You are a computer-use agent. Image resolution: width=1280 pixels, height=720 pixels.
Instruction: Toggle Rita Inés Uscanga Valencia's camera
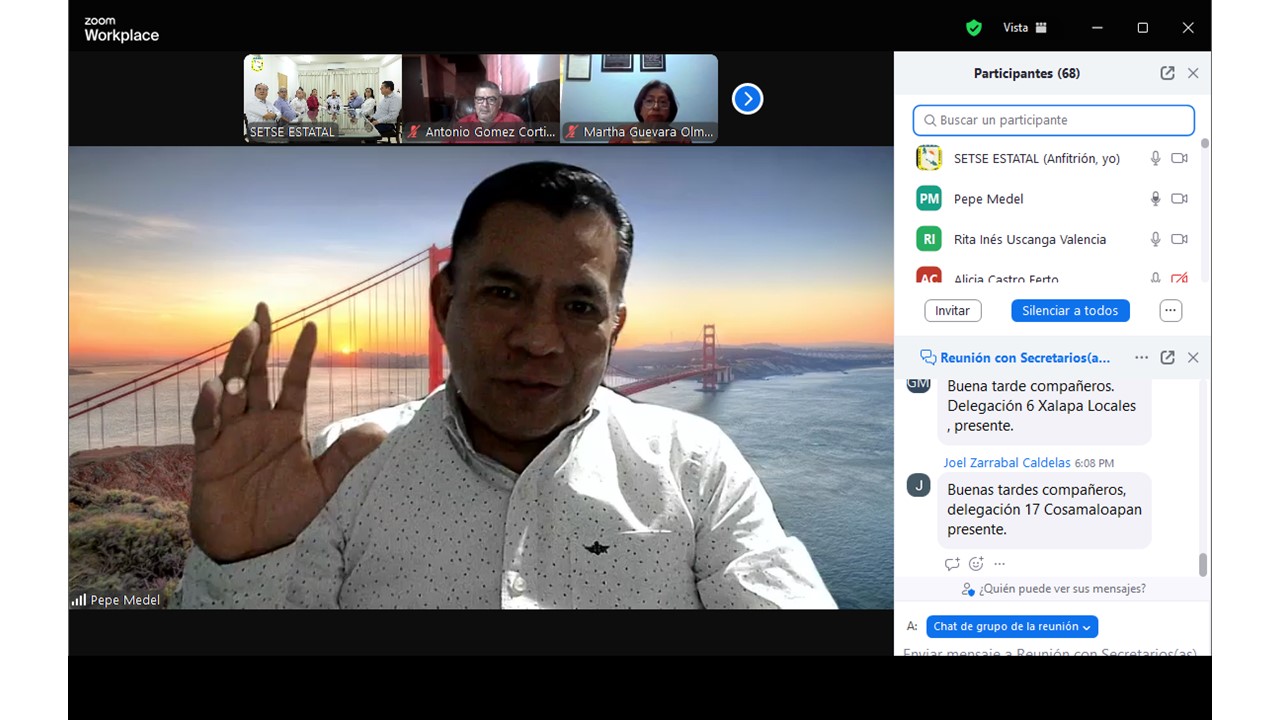pos(1179,239)
